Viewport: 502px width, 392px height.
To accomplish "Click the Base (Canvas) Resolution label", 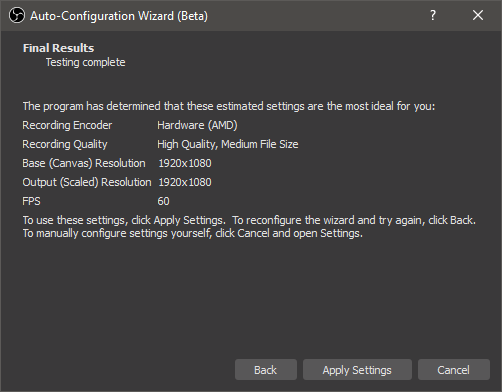I will (x=84, y=163).
